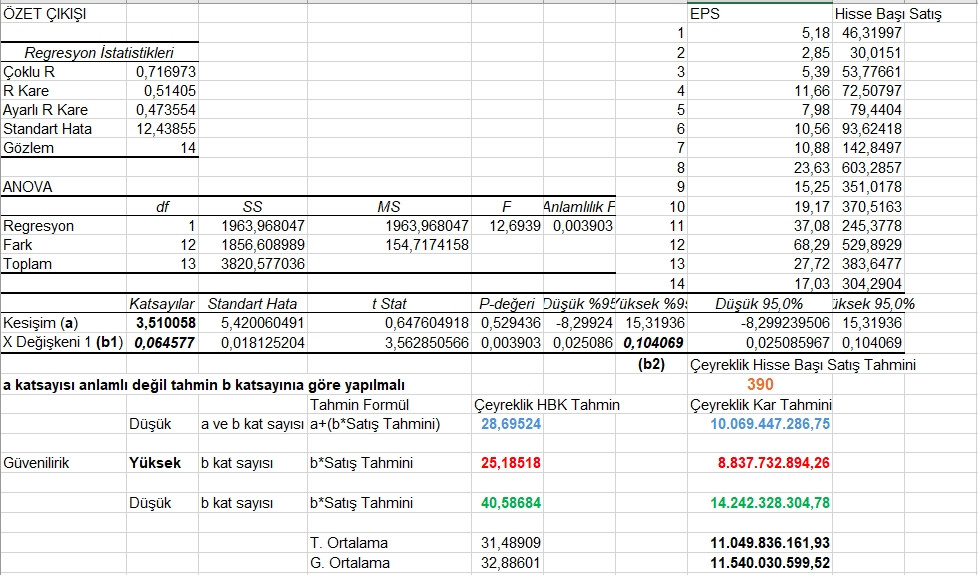Click the green HBK estimate 40,58684

pos(511,503)
